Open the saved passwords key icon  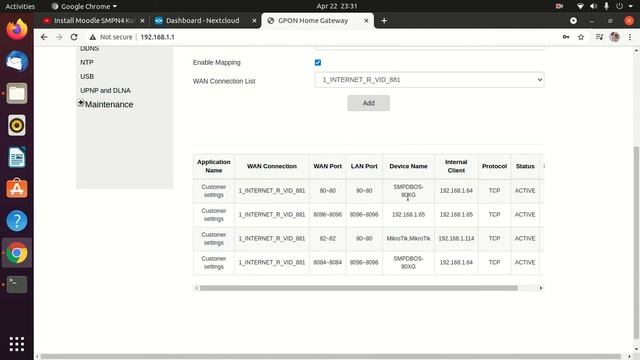[x=566, y=37]
